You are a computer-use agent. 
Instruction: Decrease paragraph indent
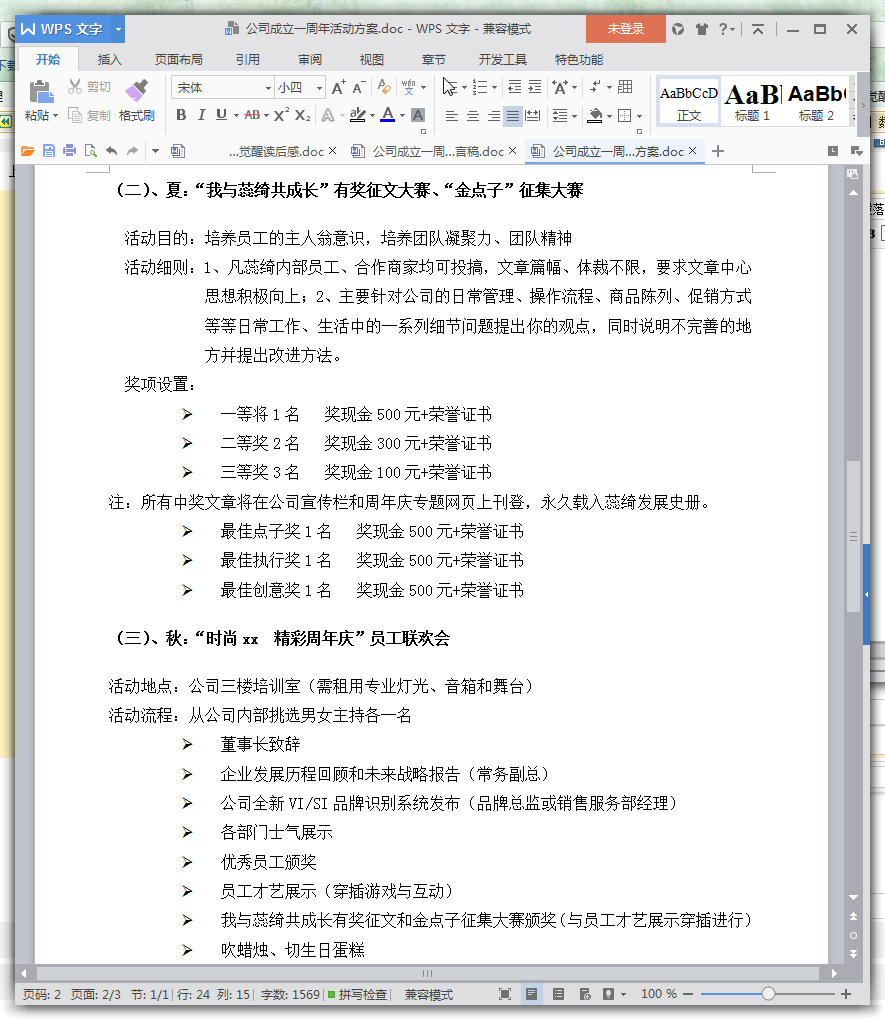point(515,87)
